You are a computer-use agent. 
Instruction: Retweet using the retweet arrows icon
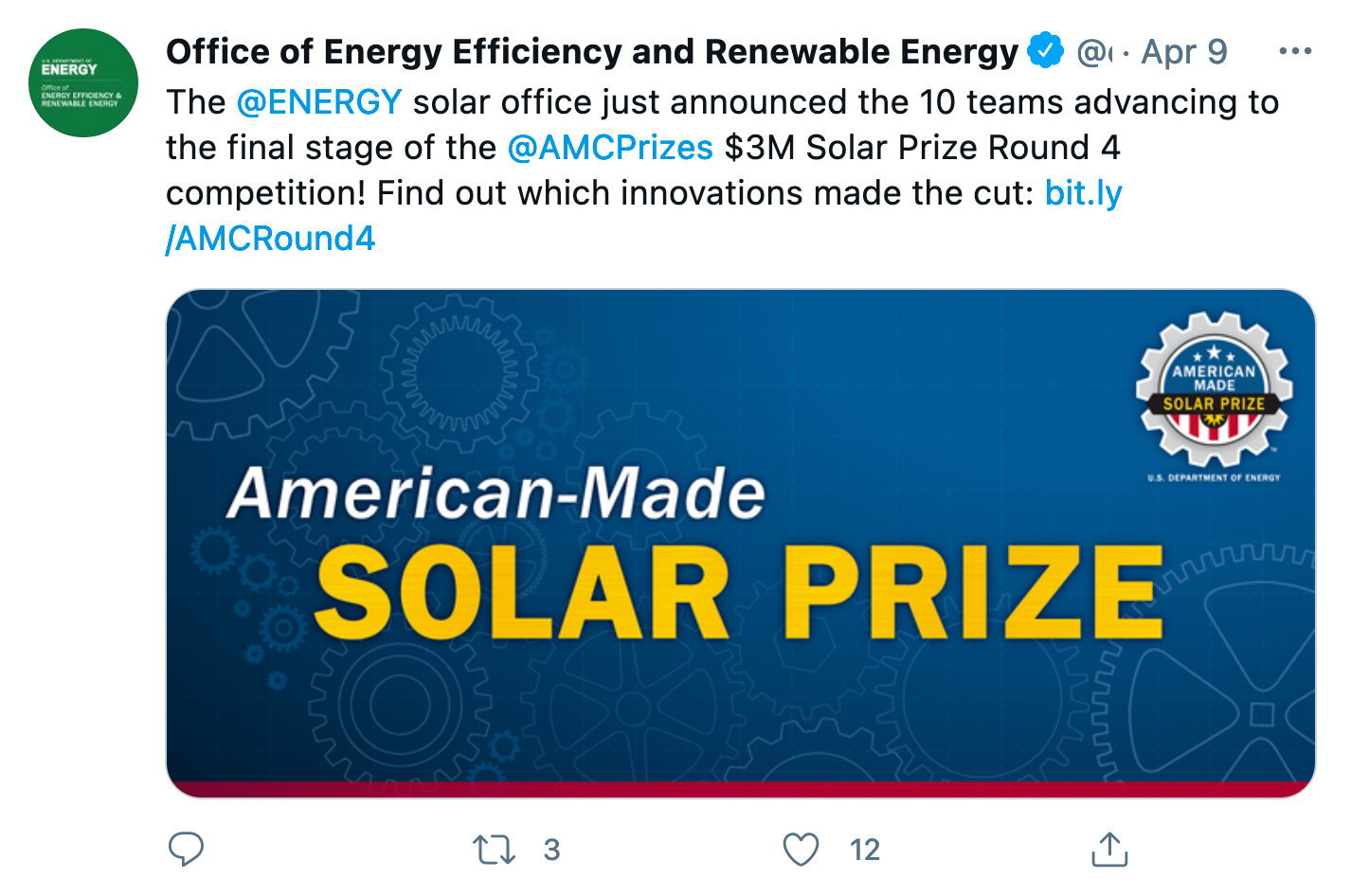coord(495,850)
